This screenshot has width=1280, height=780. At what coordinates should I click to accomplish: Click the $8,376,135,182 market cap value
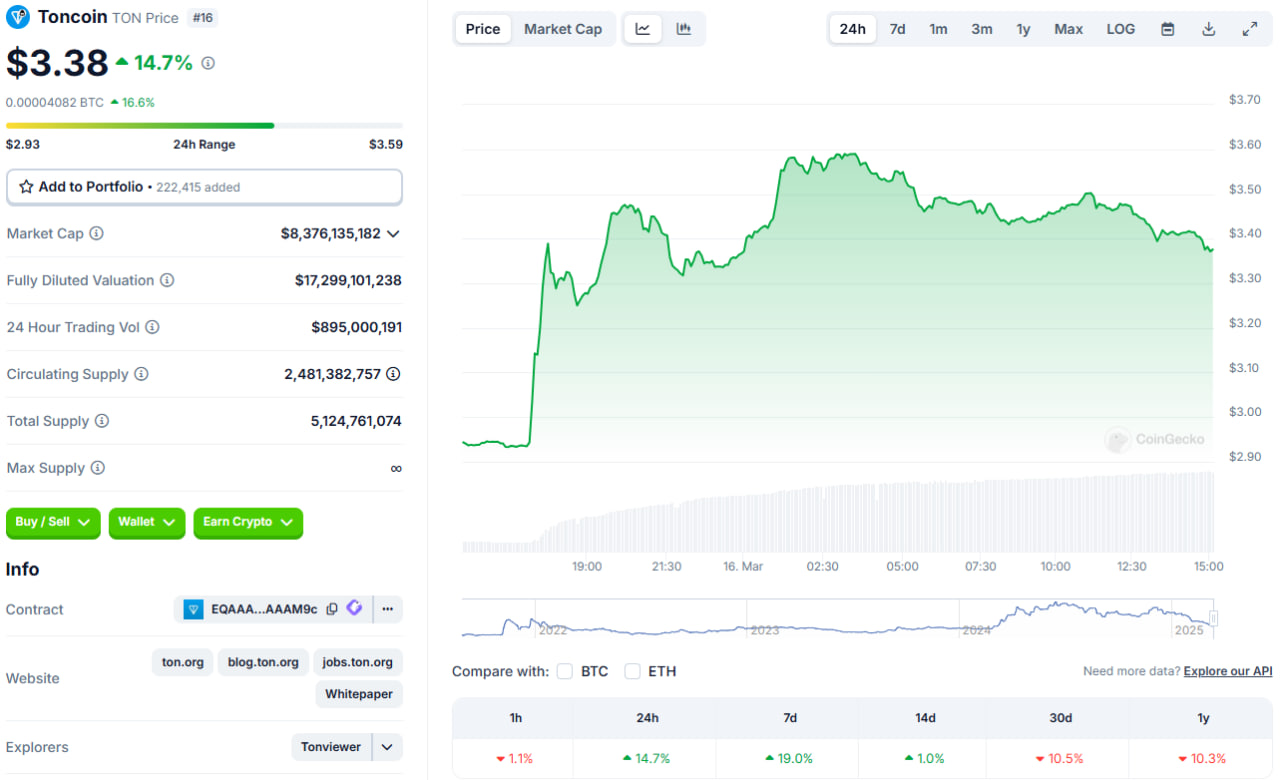(331, 234)
